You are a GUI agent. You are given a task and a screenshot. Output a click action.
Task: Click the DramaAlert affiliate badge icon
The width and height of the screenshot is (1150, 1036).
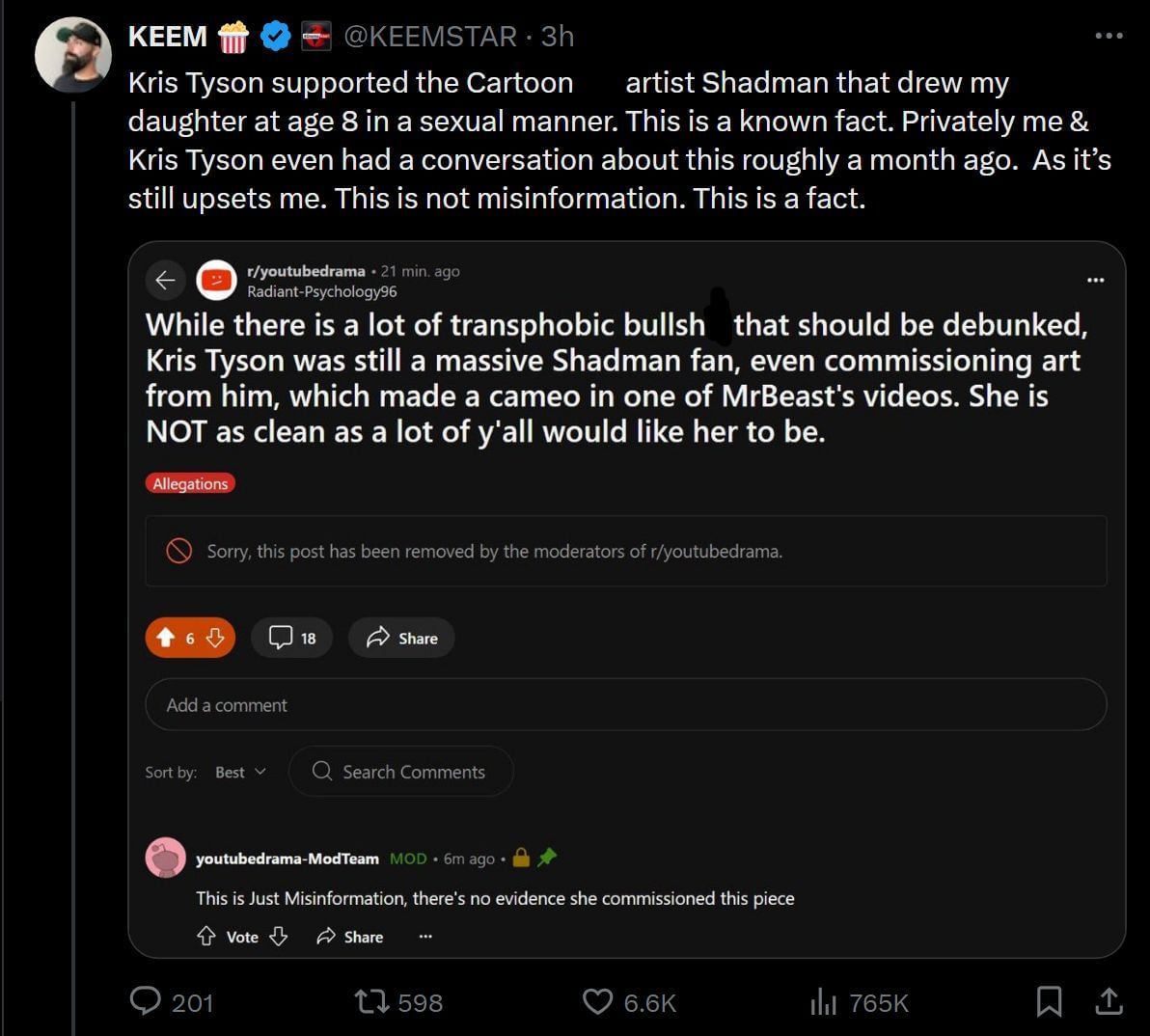315,36
